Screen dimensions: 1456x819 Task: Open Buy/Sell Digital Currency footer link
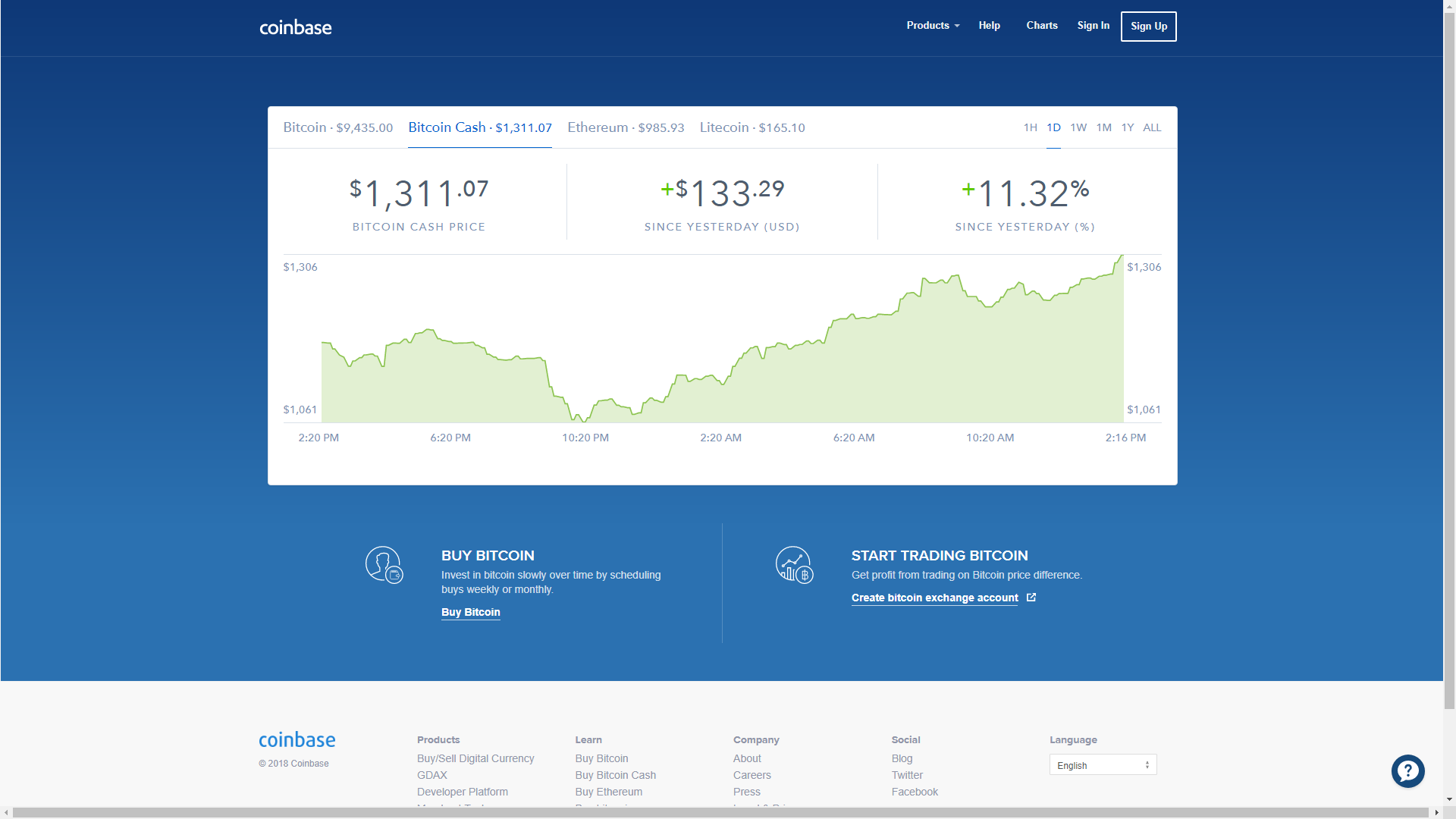tap(475, 758)
